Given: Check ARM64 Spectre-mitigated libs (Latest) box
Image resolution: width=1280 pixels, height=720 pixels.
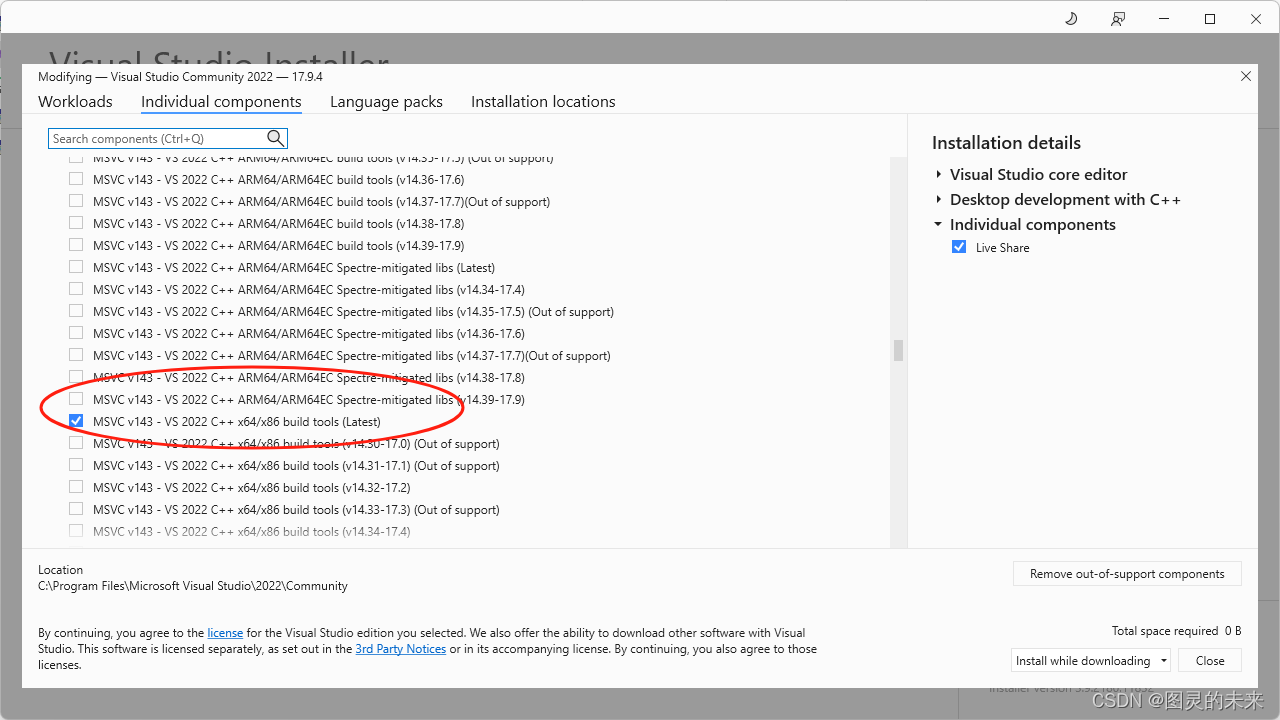Looking at the screenshot, I should click(76, 267).
